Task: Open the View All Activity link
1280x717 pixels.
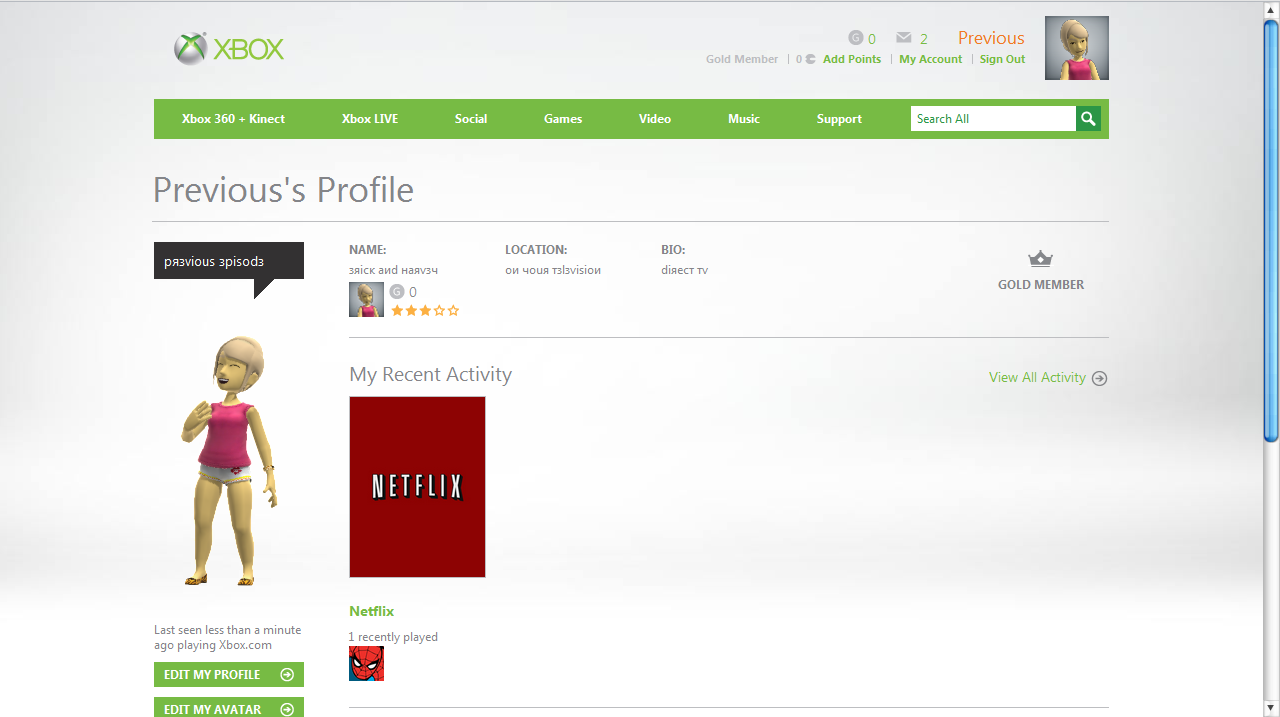Action: click(1037, 377)
